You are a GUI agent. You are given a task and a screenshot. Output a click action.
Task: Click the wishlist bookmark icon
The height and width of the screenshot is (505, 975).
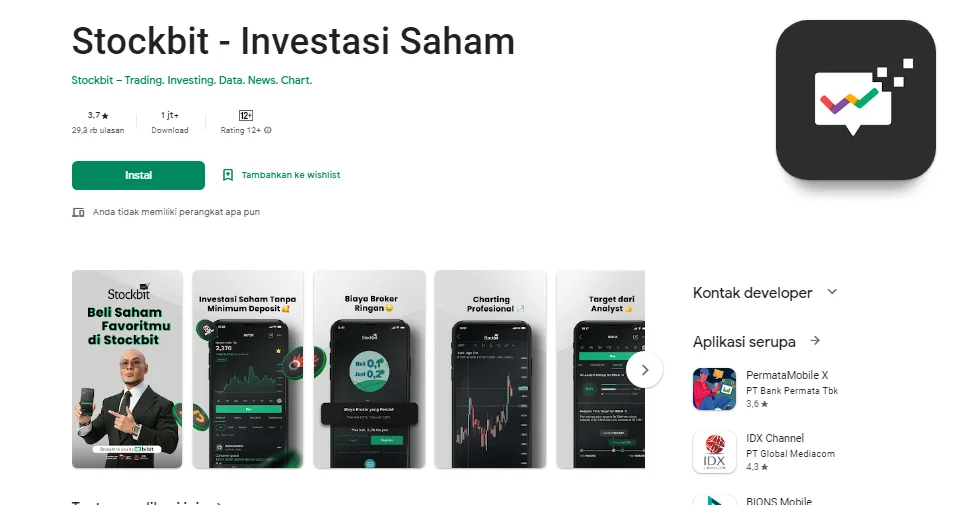coord(228,175)
